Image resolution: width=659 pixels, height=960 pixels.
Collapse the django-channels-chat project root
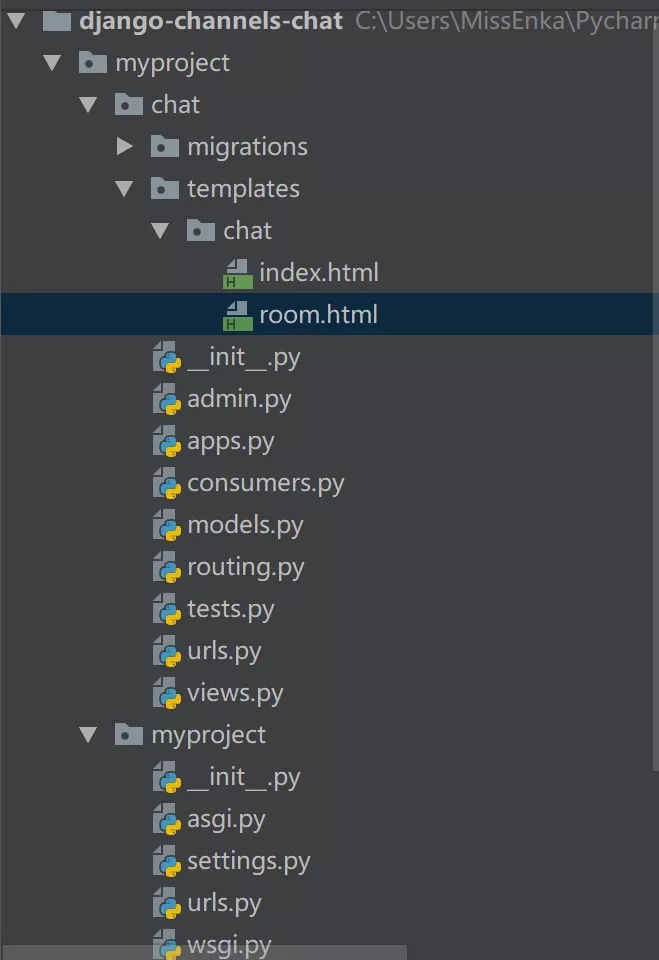[16, 20]
